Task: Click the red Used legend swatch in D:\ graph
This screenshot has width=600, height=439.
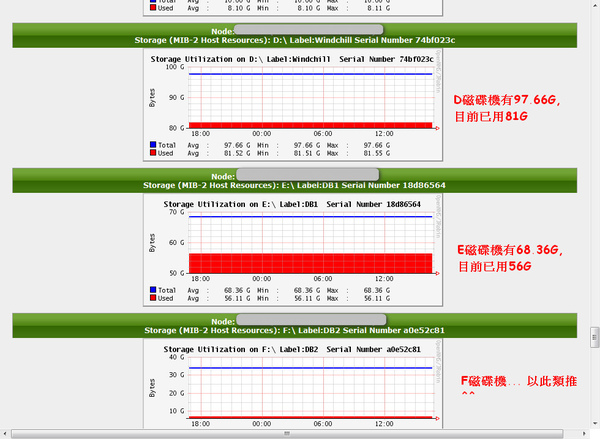Action: pyautogui.click(x=153, y=153)
